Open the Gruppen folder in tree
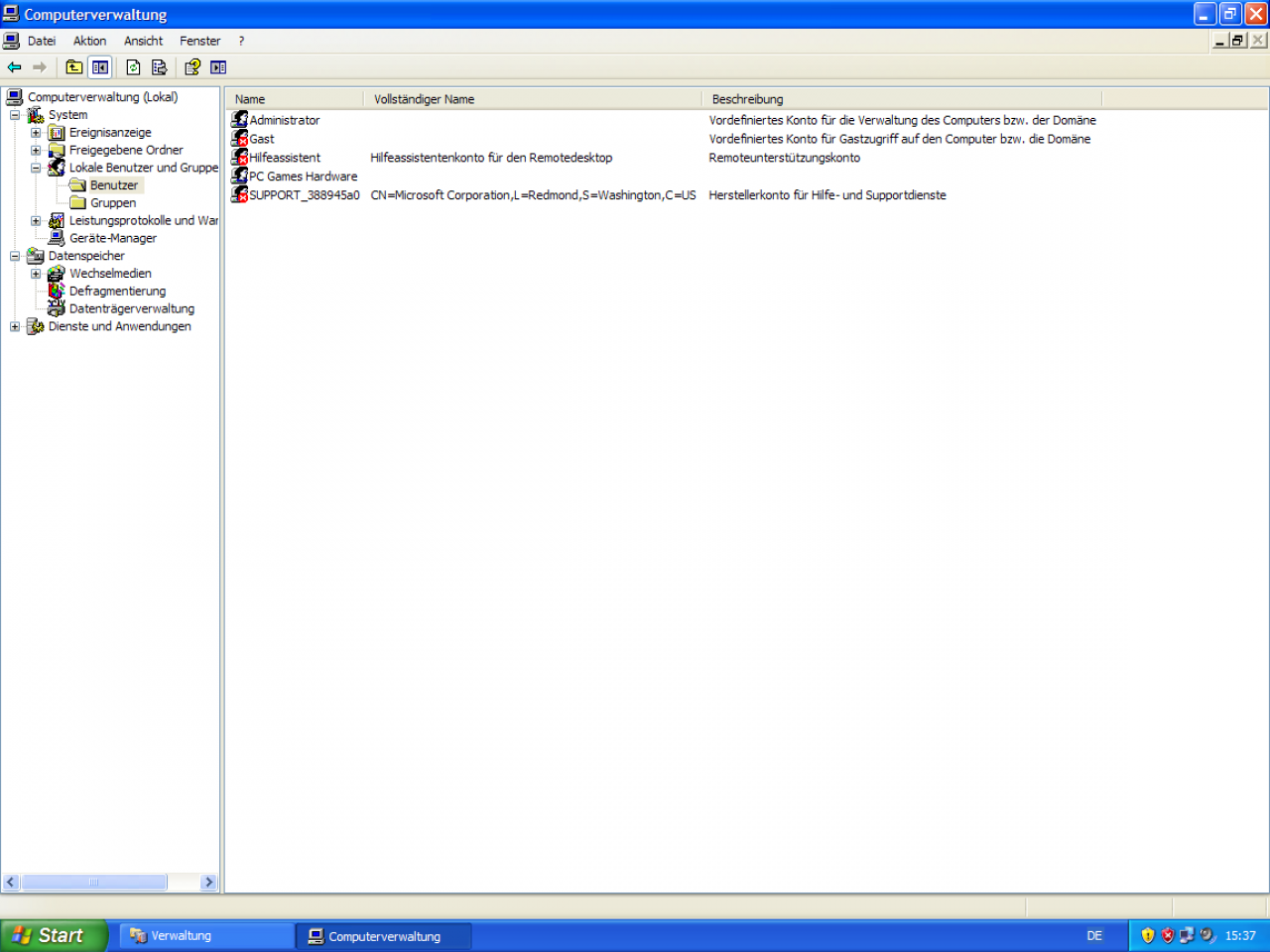This screenshot has height=952, width=1270. point(113,203)
